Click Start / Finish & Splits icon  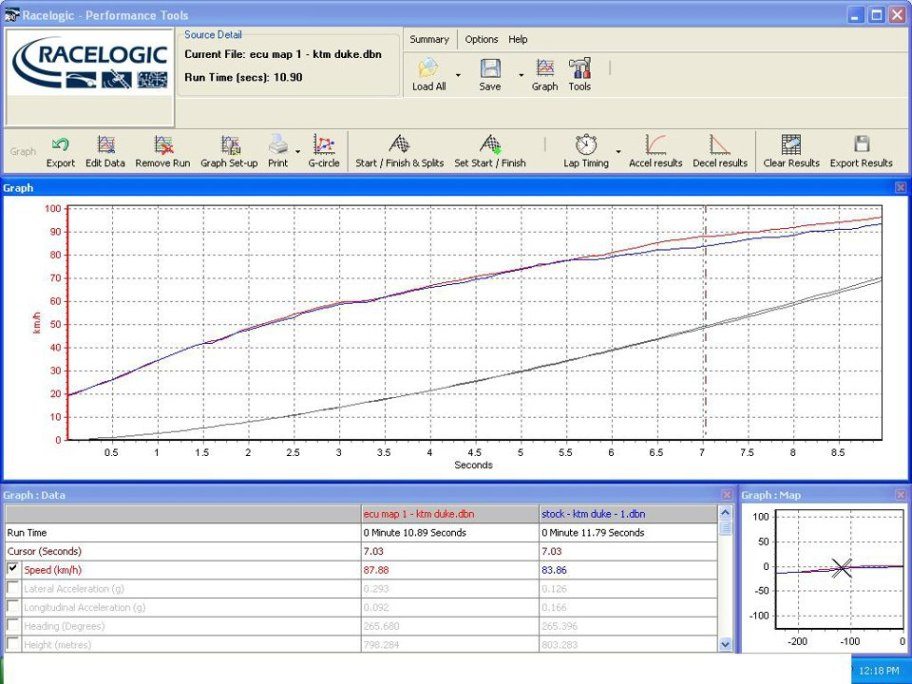coord(399,145)
